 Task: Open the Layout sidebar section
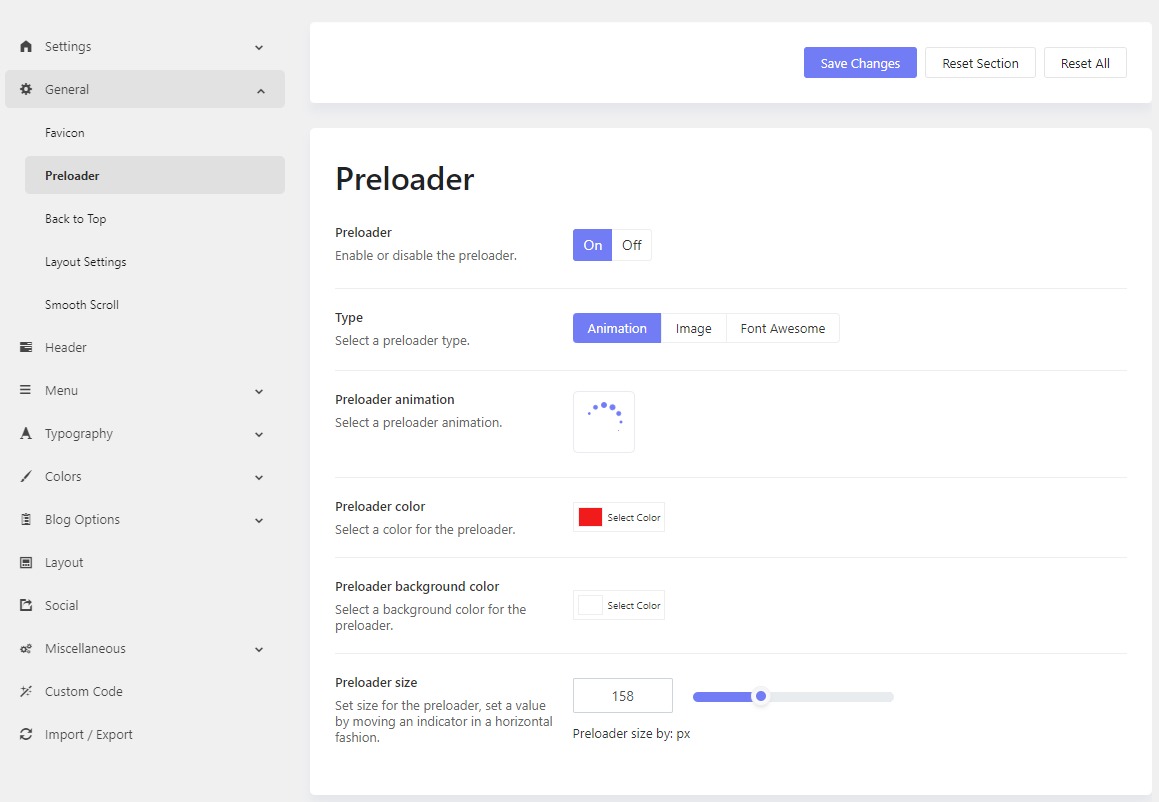point(64,563)
